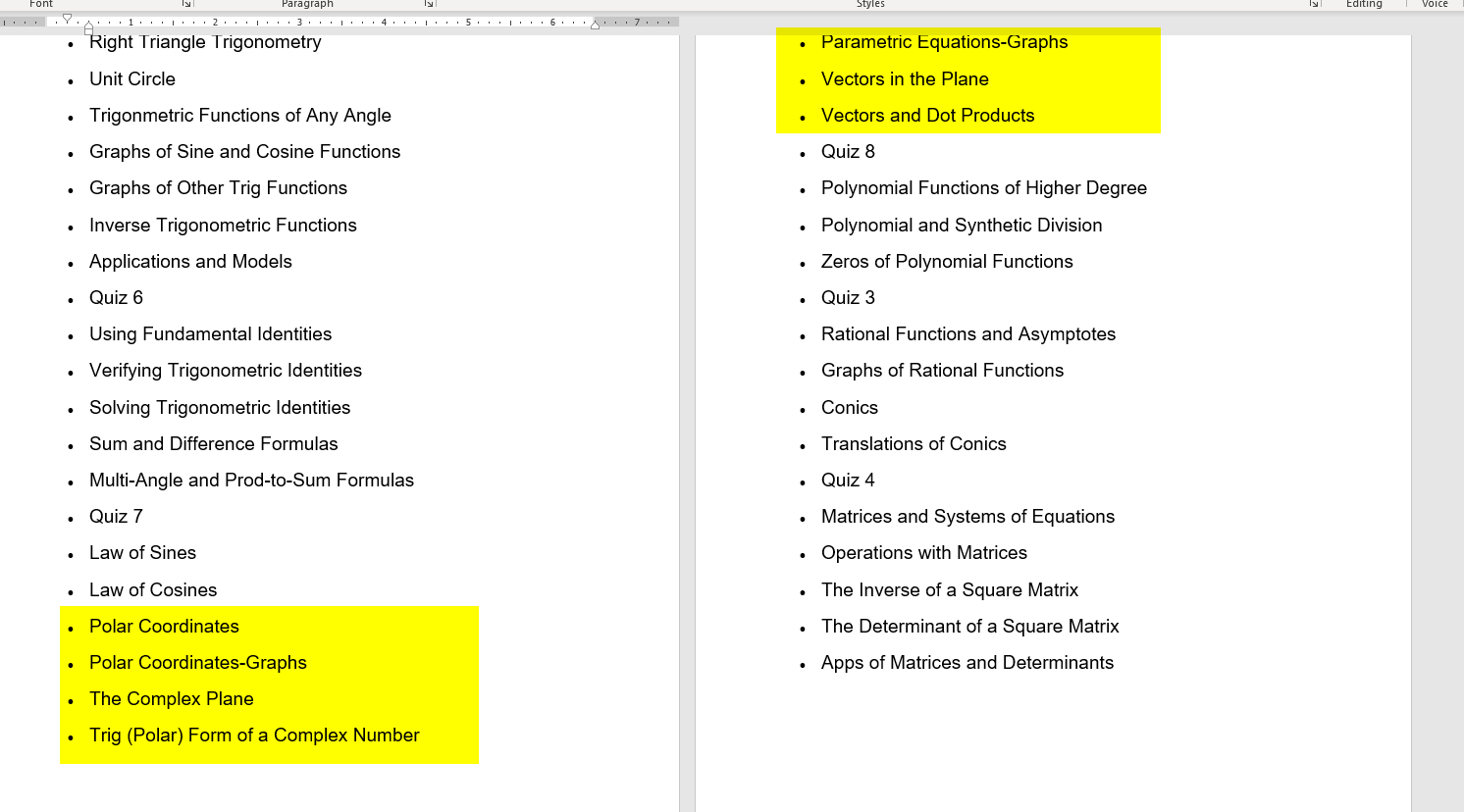This screenshot has width=1464, height=812.
Task: Click 'Operations with Matrices' line
Action: [x=924, y=553]
